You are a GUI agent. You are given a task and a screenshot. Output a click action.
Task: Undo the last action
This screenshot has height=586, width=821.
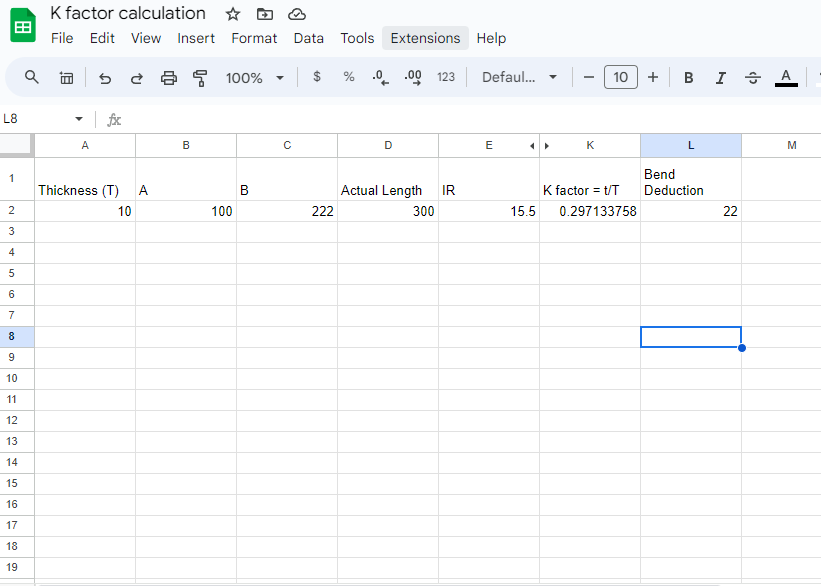click(105, 77)
